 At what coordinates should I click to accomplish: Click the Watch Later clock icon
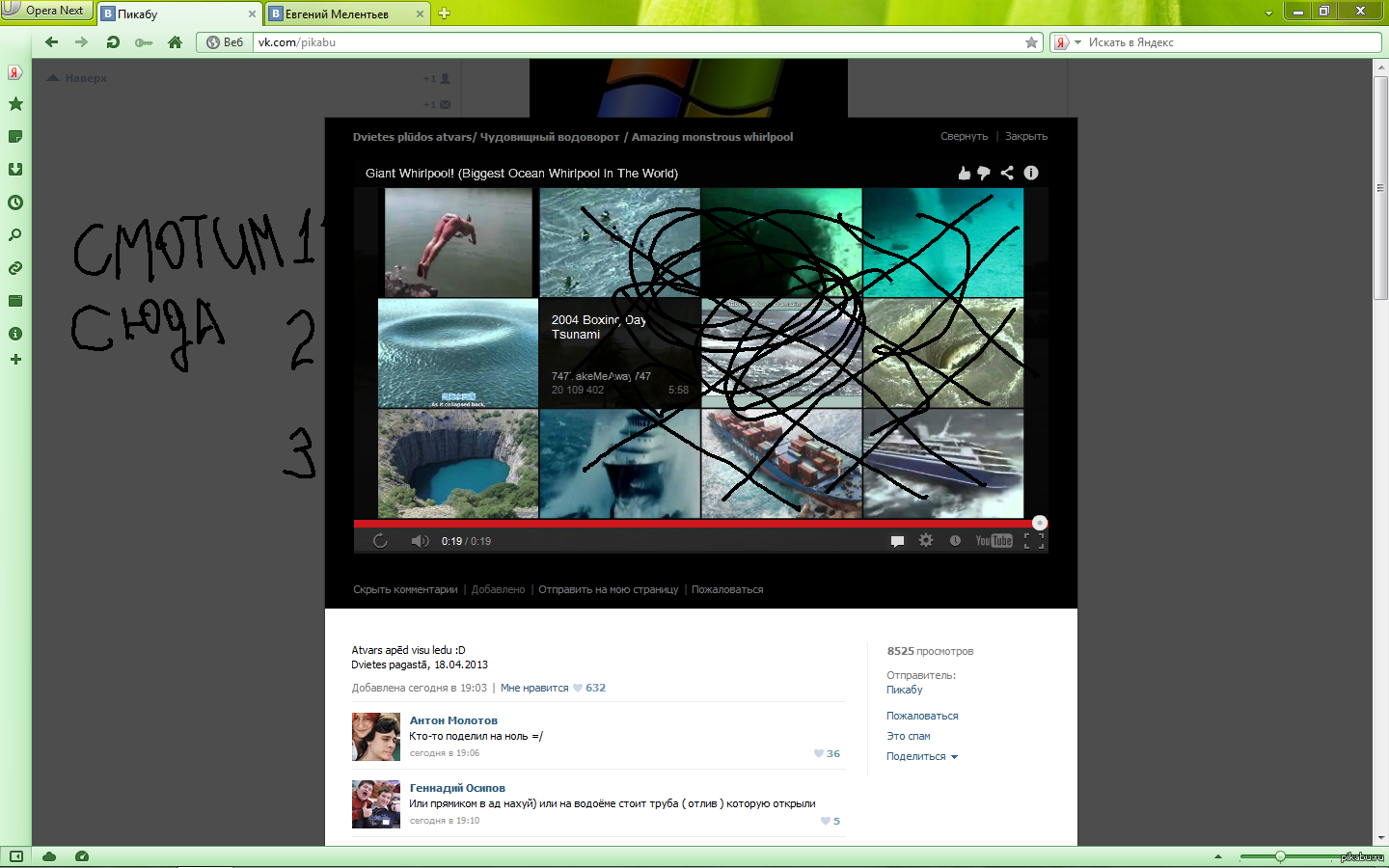coord(955,541)
